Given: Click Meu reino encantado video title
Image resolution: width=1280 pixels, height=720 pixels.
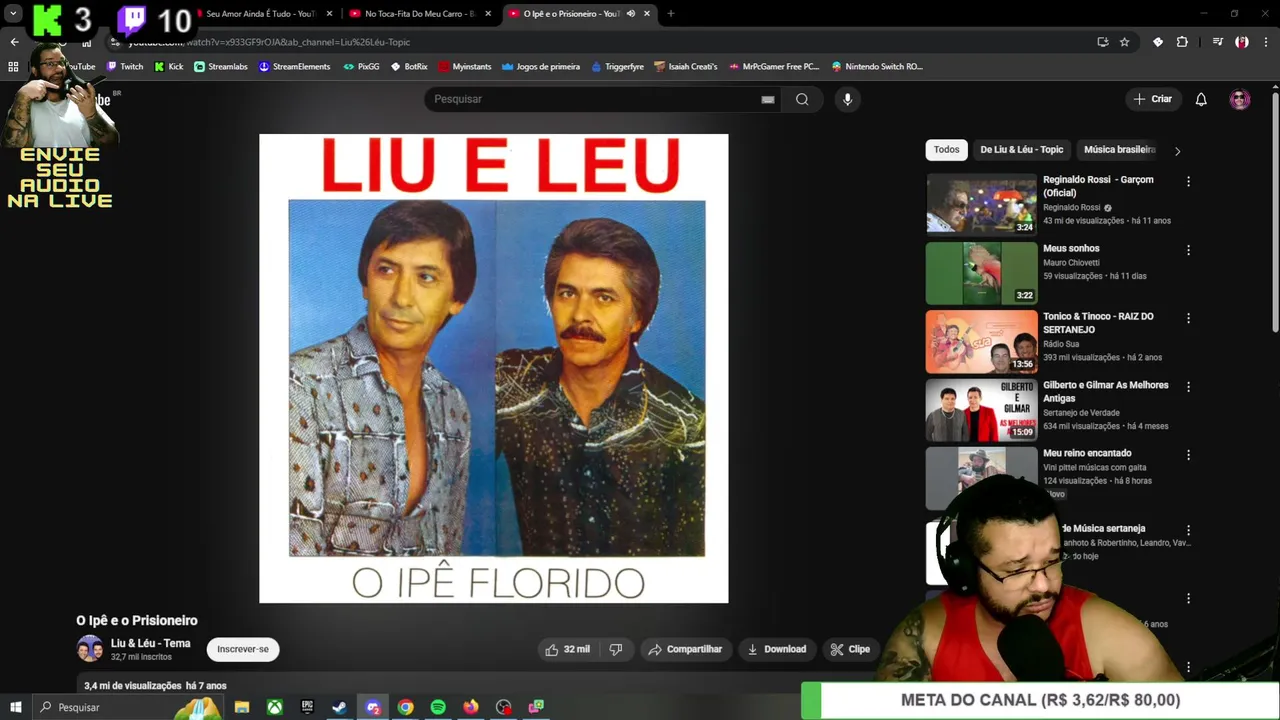Looking at the screenshot, I should pyautogui.click(x=1087, y=453).
